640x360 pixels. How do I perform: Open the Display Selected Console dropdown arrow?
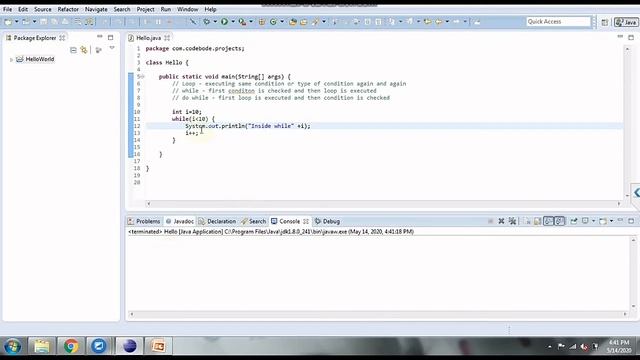pyautogui.click(x=593, y=221)
